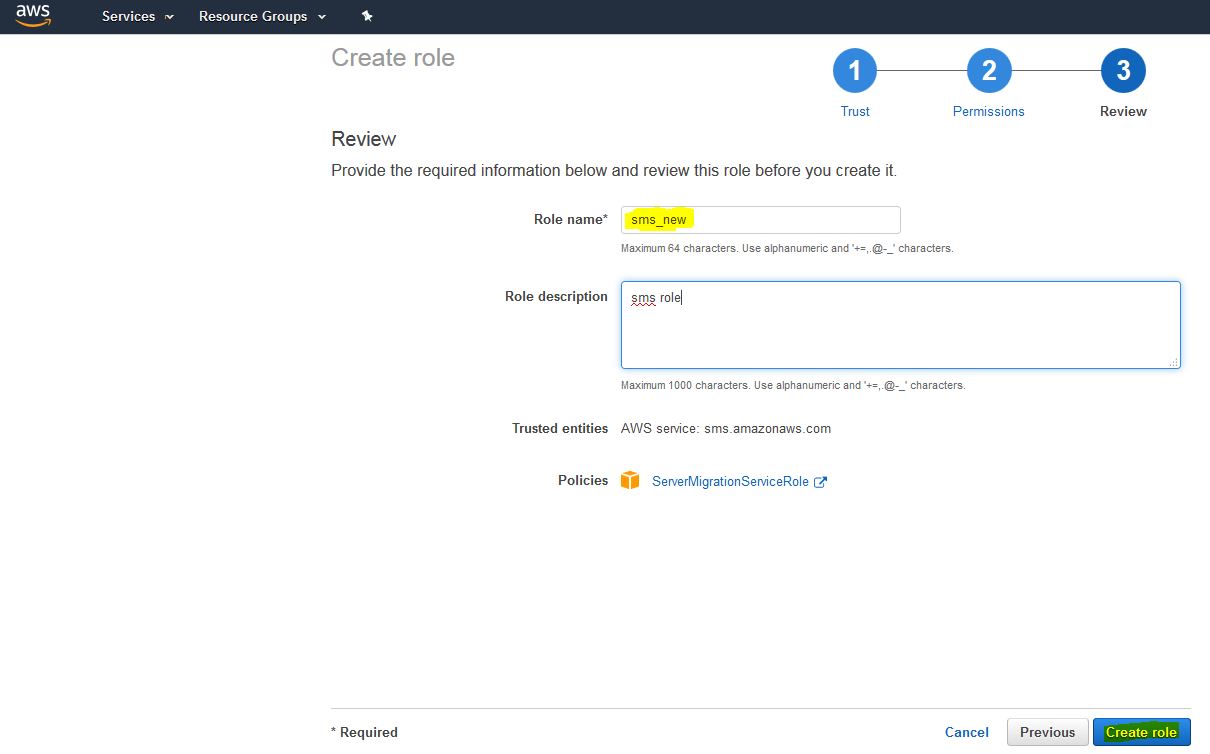
Task: Click external link icon beside ServerMigrationServiceRole
Action: (x=820, y=482)
